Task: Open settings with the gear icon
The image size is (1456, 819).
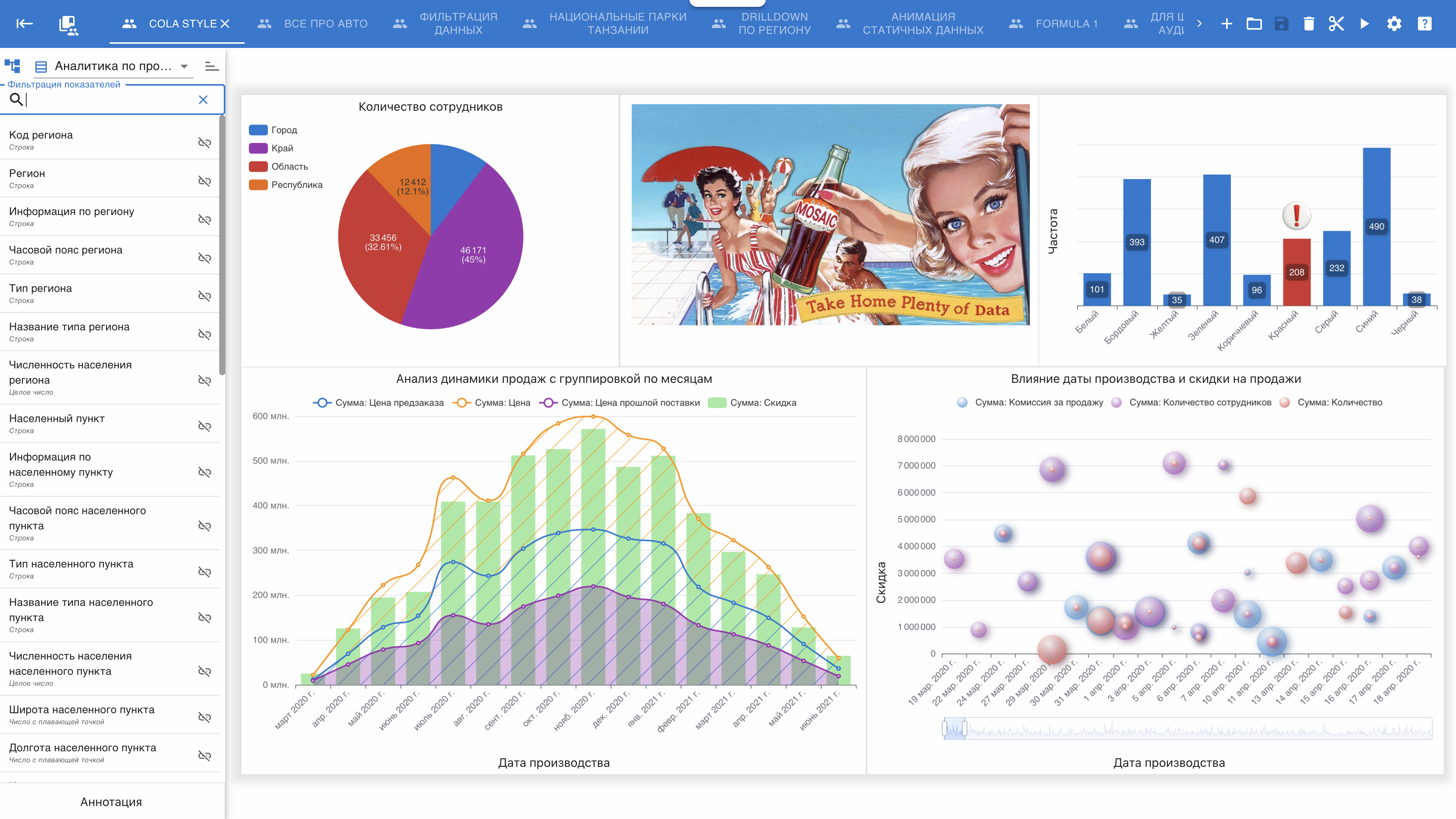Action: (x=1394, y=24)
